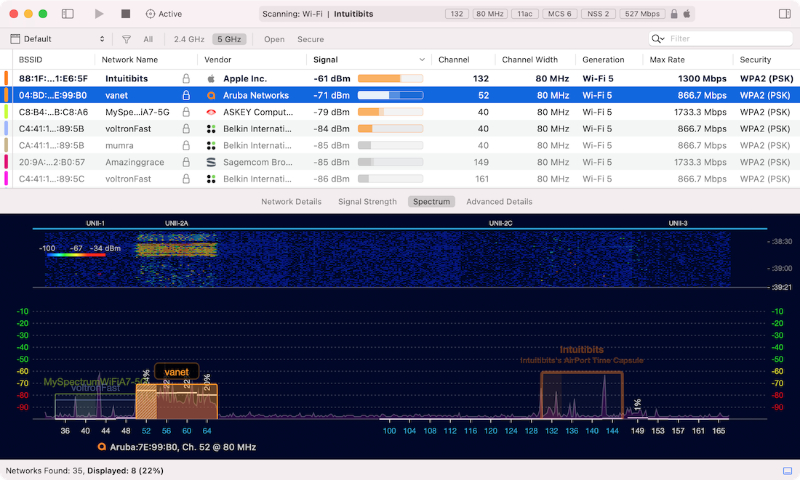Open the Network Details tab
The image size is (800, 480).
click(291, 201)
